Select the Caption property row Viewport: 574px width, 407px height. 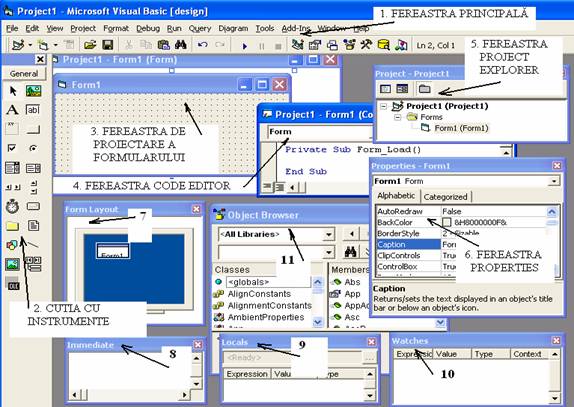463,244
